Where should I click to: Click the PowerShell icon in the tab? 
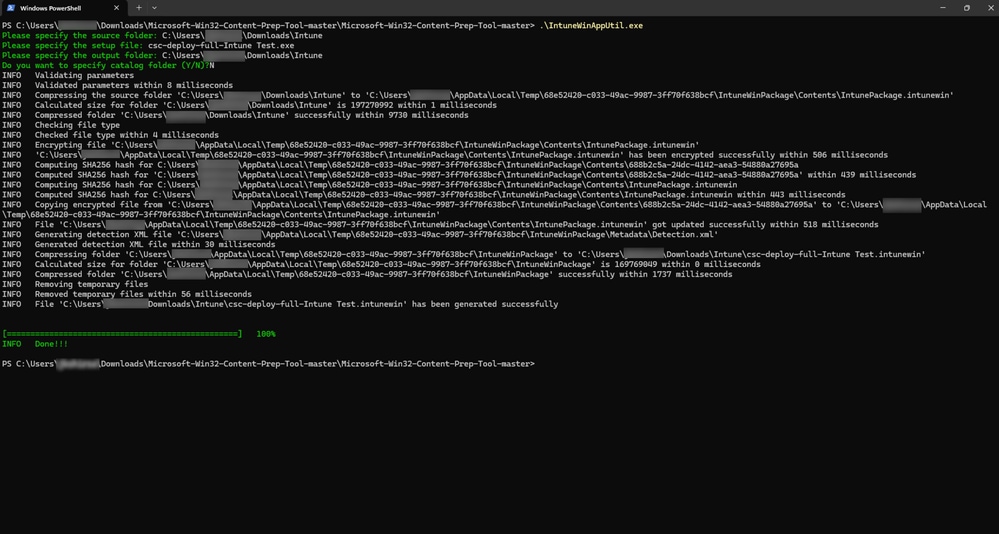(x=10, y=8)
